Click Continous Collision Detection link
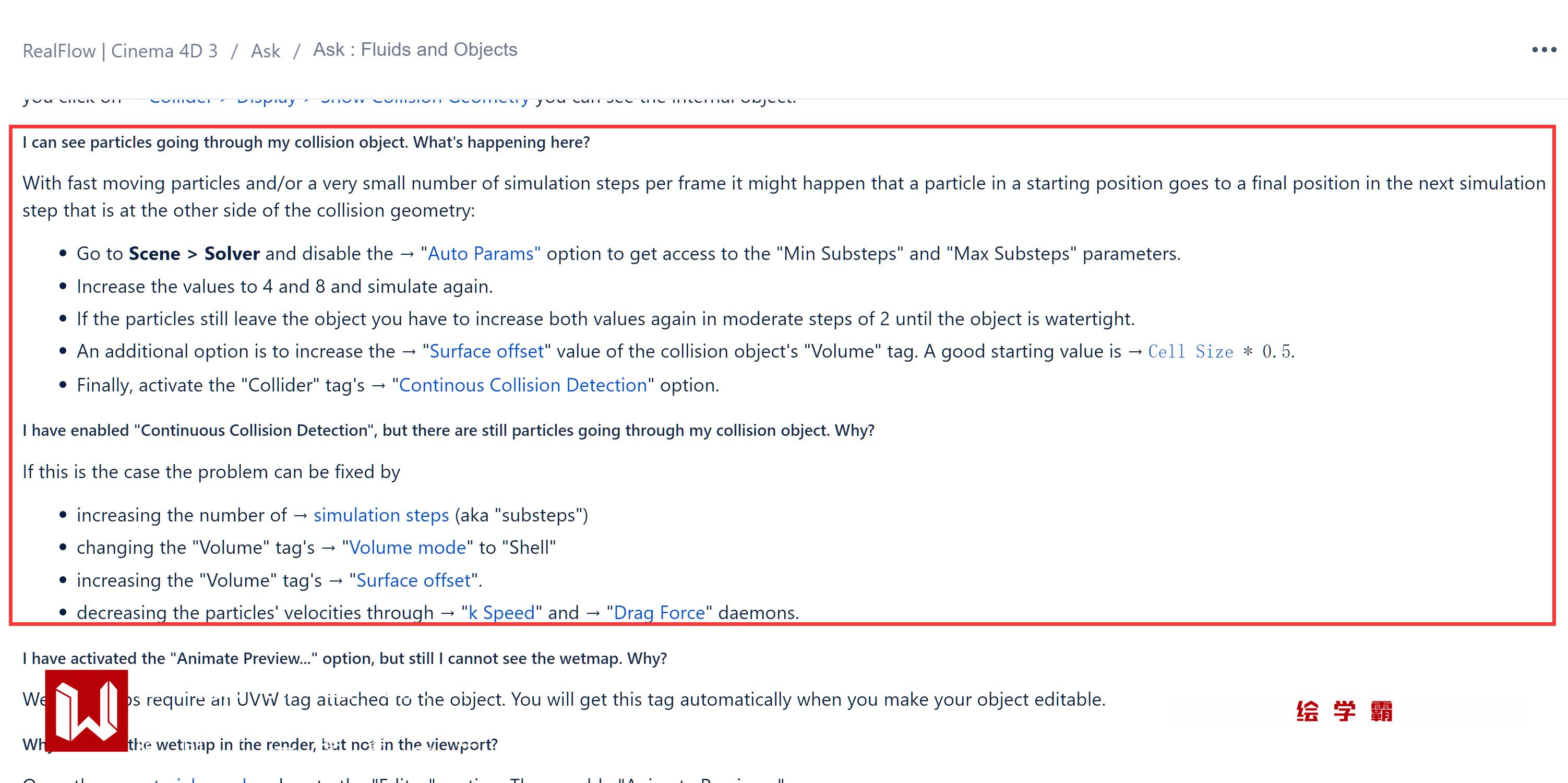Screen dimensions: 1568x783 tap(522, 385)
